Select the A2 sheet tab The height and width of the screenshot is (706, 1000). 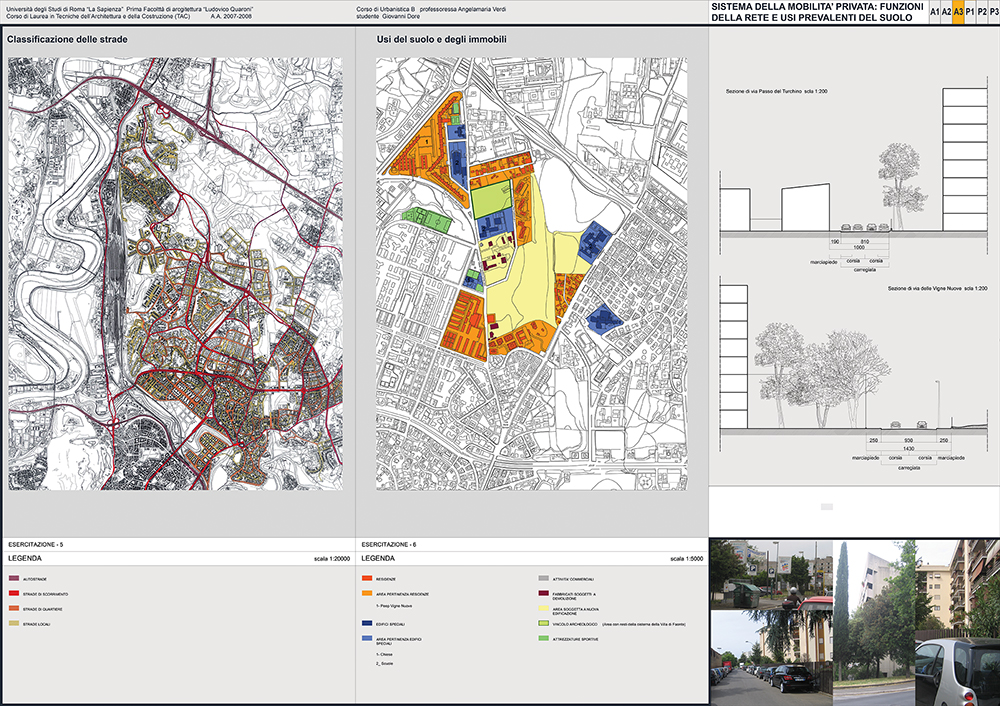946,12
